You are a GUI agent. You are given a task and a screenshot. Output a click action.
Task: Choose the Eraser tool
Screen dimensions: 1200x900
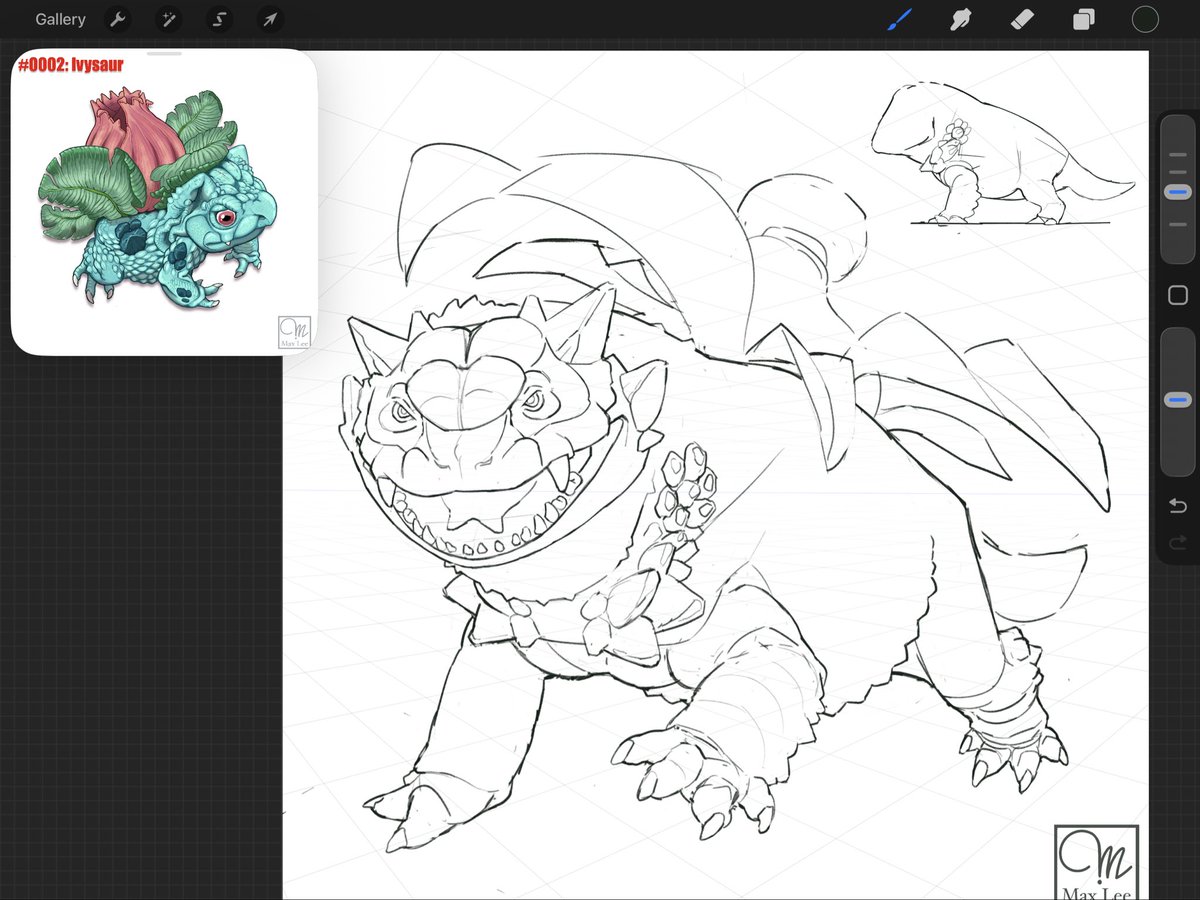pyautogui.click(x=1022, y=19)
